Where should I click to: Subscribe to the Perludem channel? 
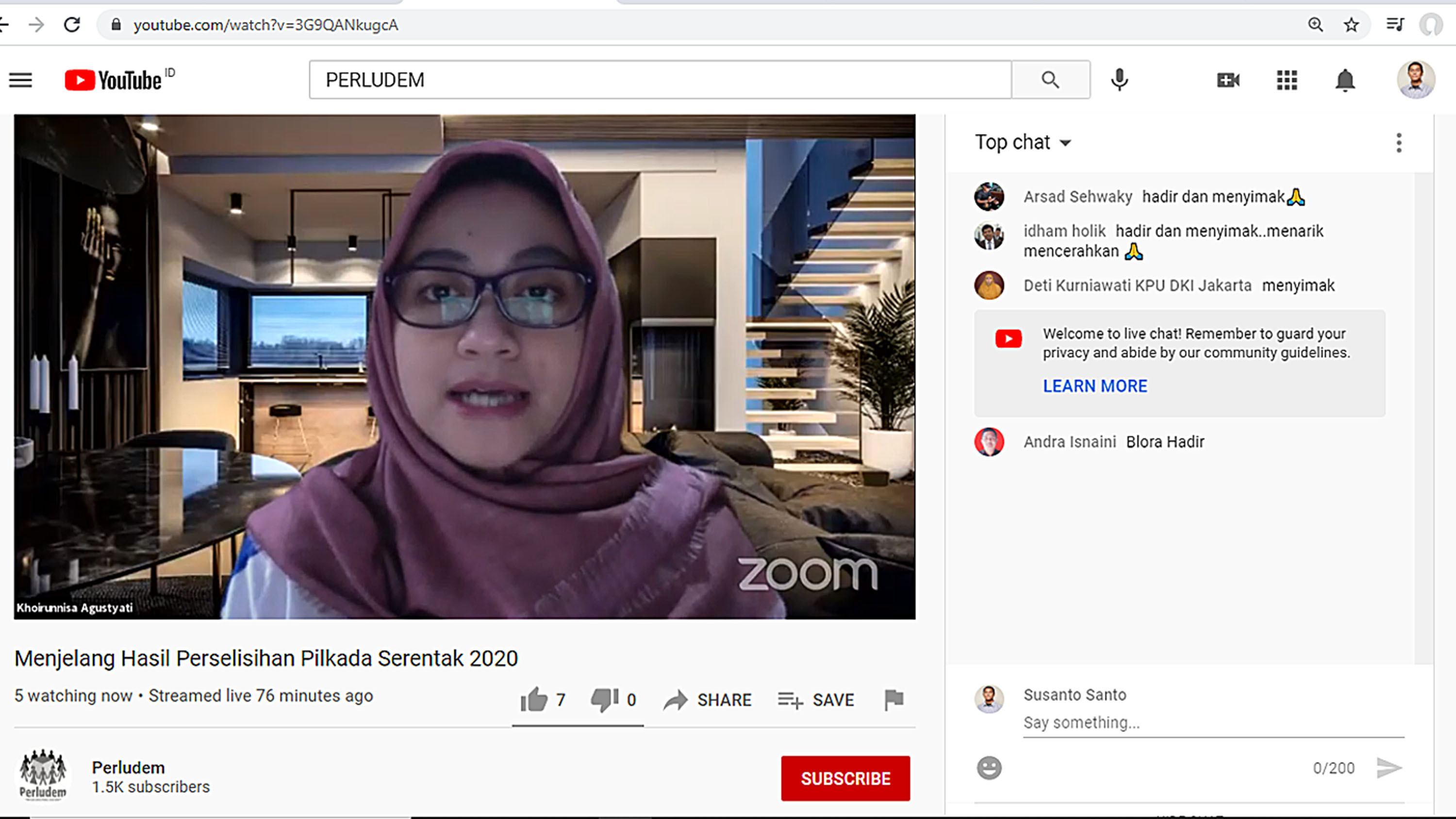(x=845, y=778)
